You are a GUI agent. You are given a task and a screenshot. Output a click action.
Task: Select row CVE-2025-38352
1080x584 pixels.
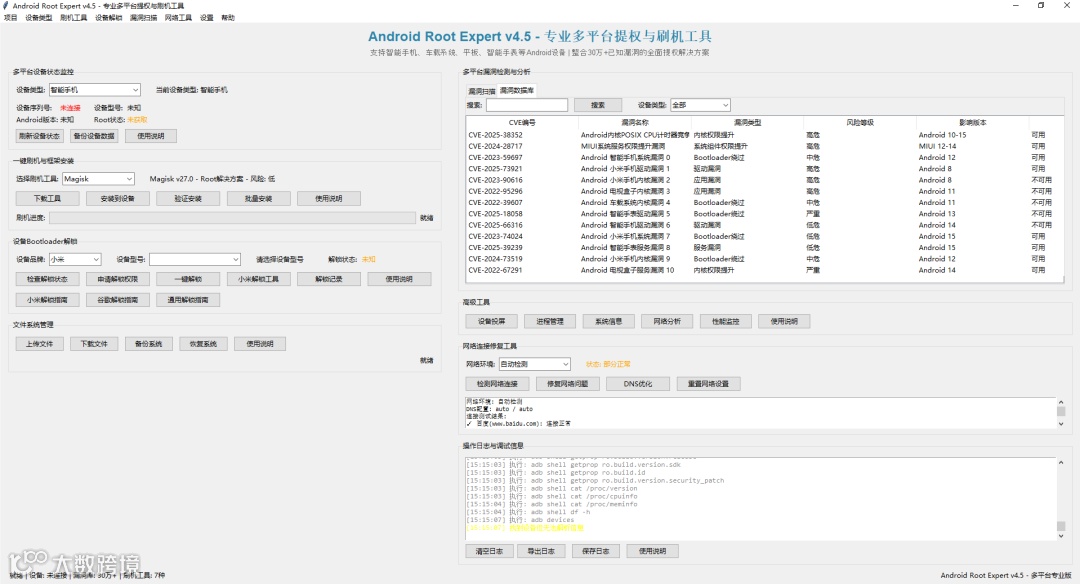[765, 135]
